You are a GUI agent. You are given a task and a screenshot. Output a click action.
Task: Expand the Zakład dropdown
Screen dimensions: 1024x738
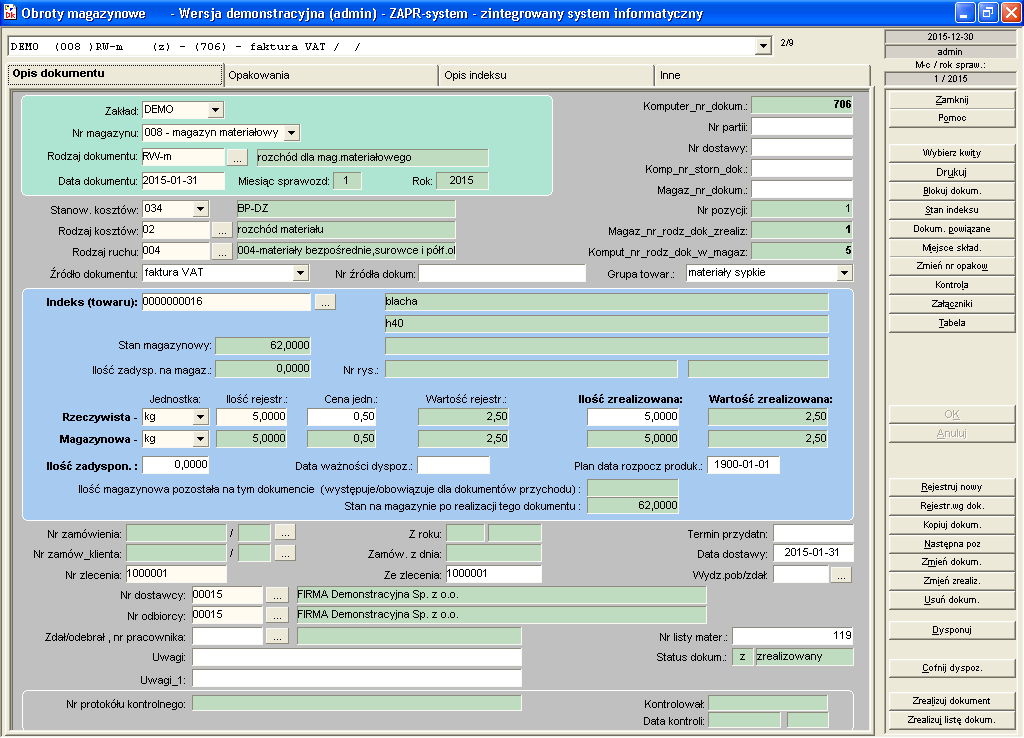point(215,110)
